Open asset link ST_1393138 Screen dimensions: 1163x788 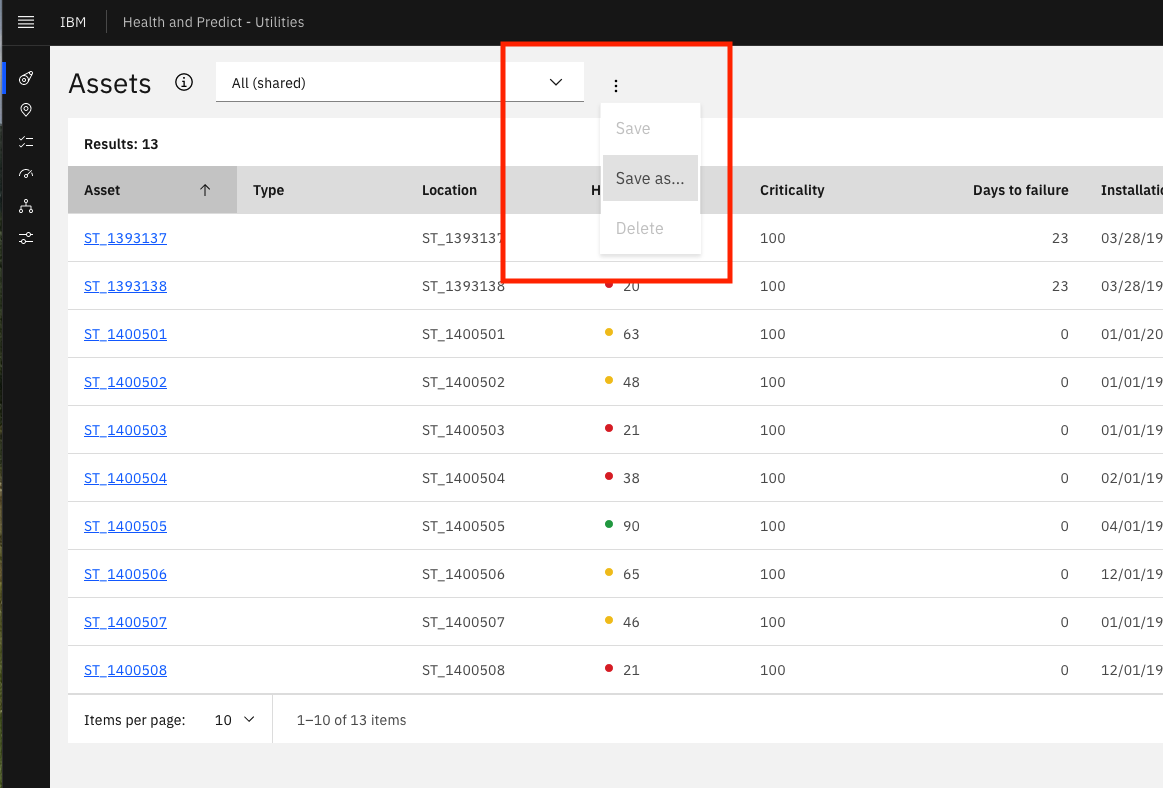click(x=125, y=286)
